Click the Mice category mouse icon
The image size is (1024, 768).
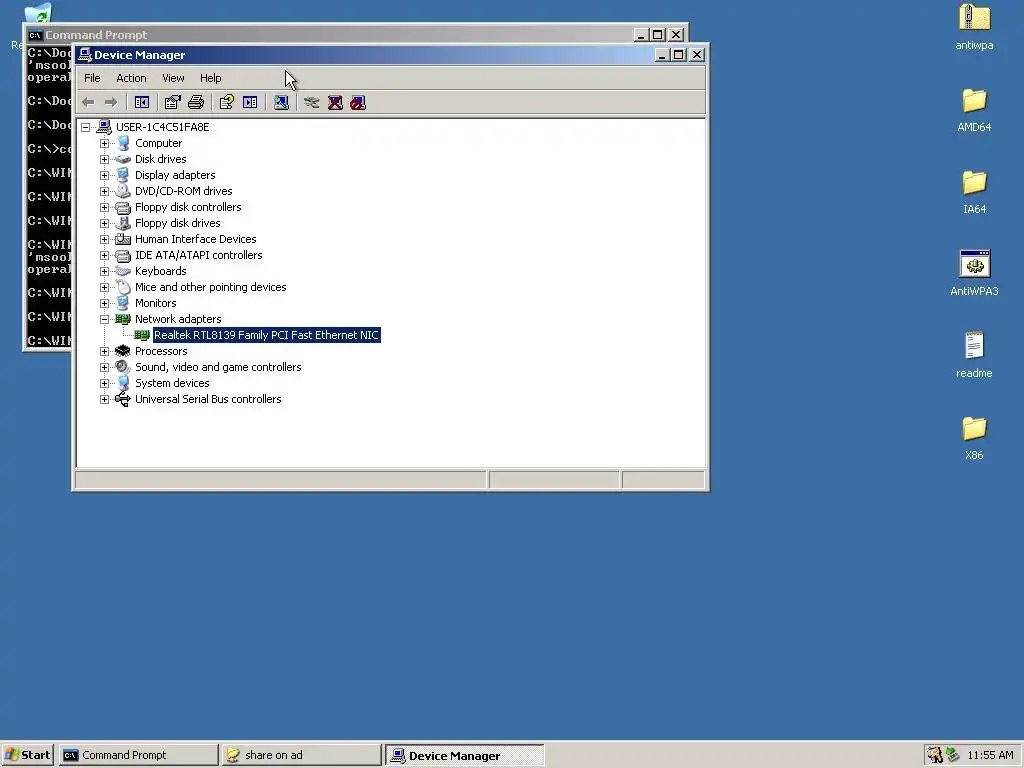(123, 287)
